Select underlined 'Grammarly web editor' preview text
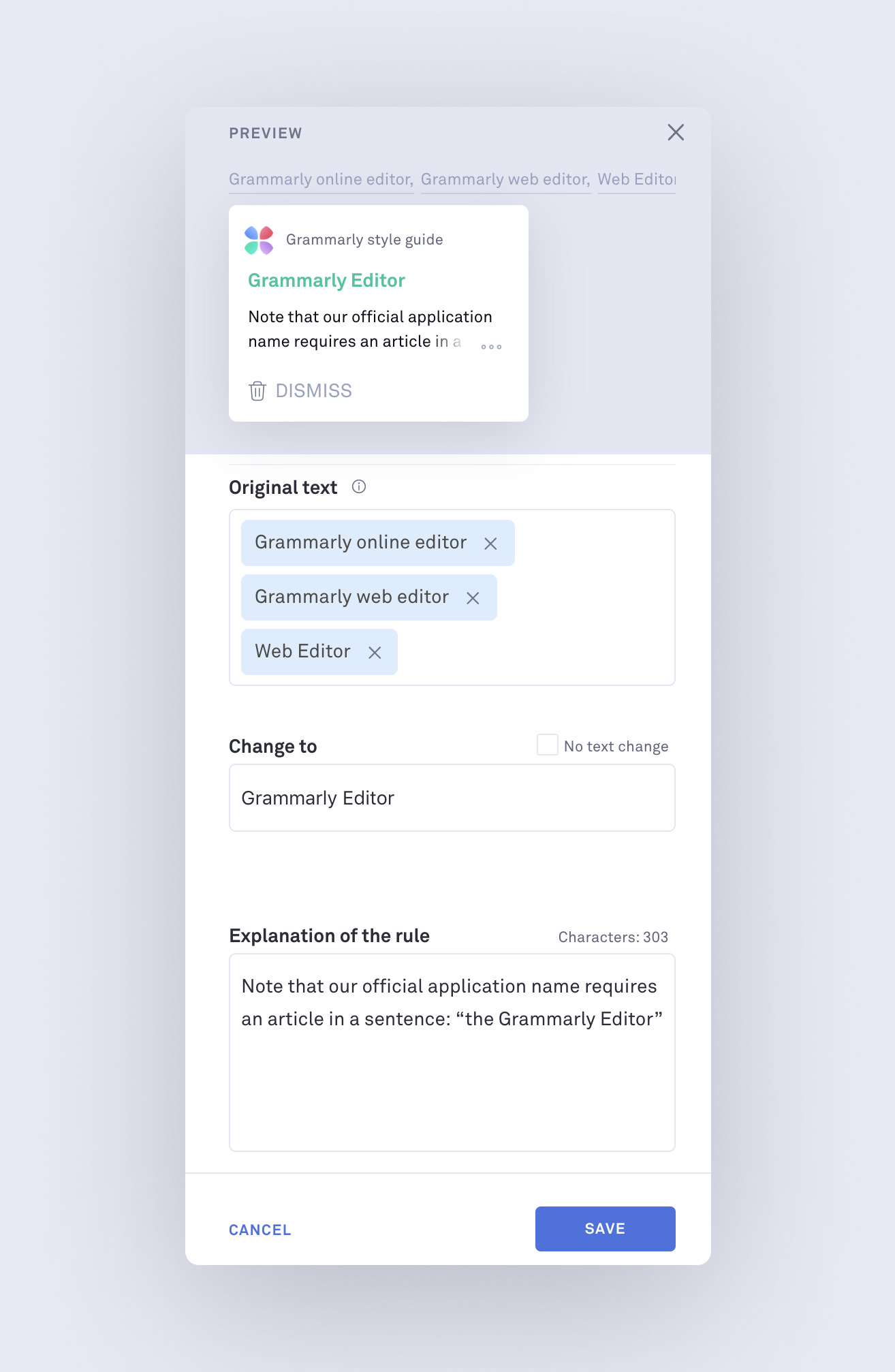Screen dimensions: 895x1372 (x=505, y=180)
